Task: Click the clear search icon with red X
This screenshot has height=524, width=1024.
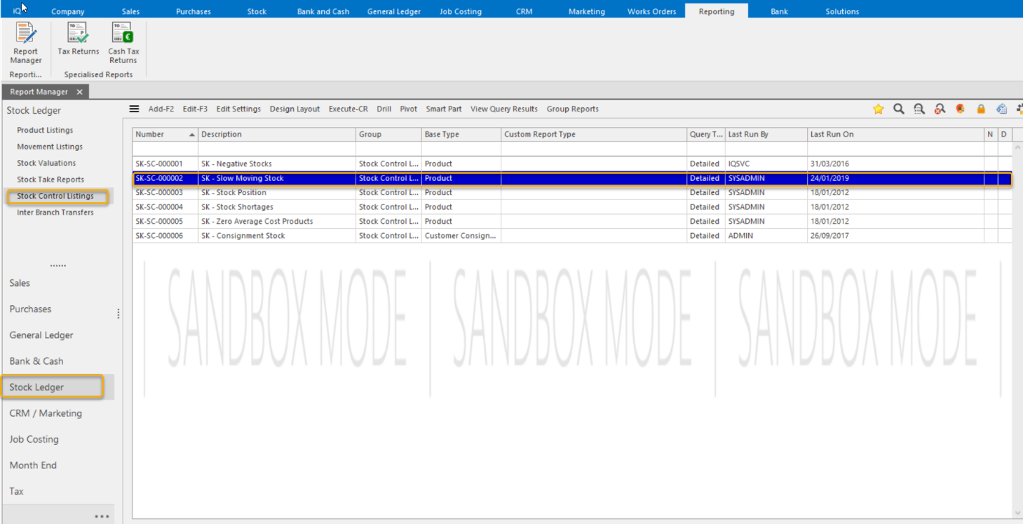Action: pyautogui.click(x=940, y=109)
